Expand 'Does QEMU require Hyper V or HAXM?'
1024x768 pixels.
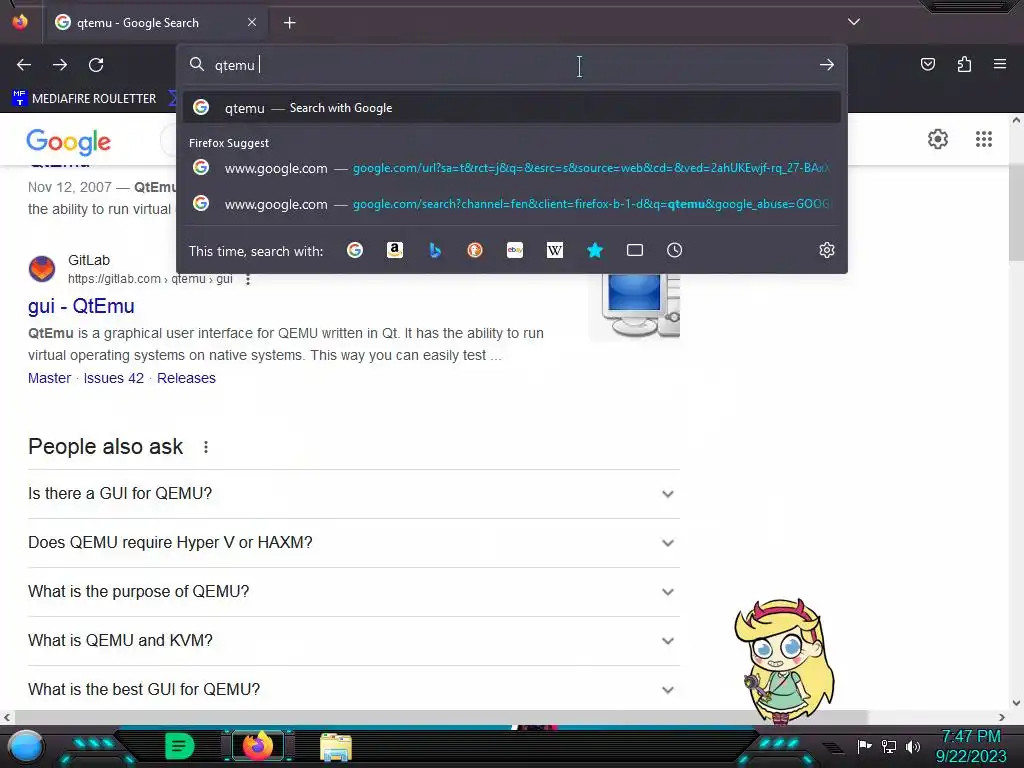354,543
